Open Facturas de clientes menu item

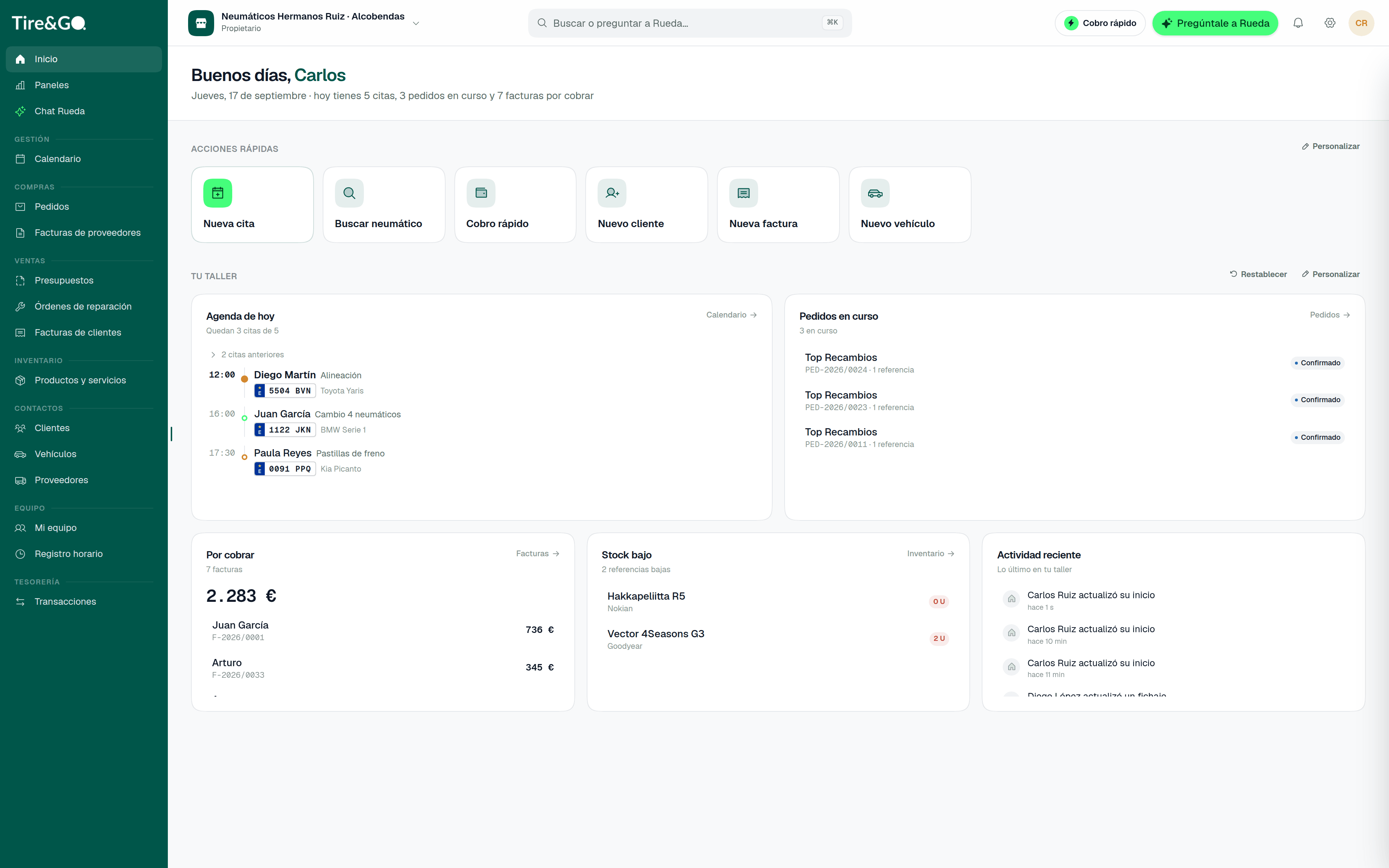click(84, 332)
